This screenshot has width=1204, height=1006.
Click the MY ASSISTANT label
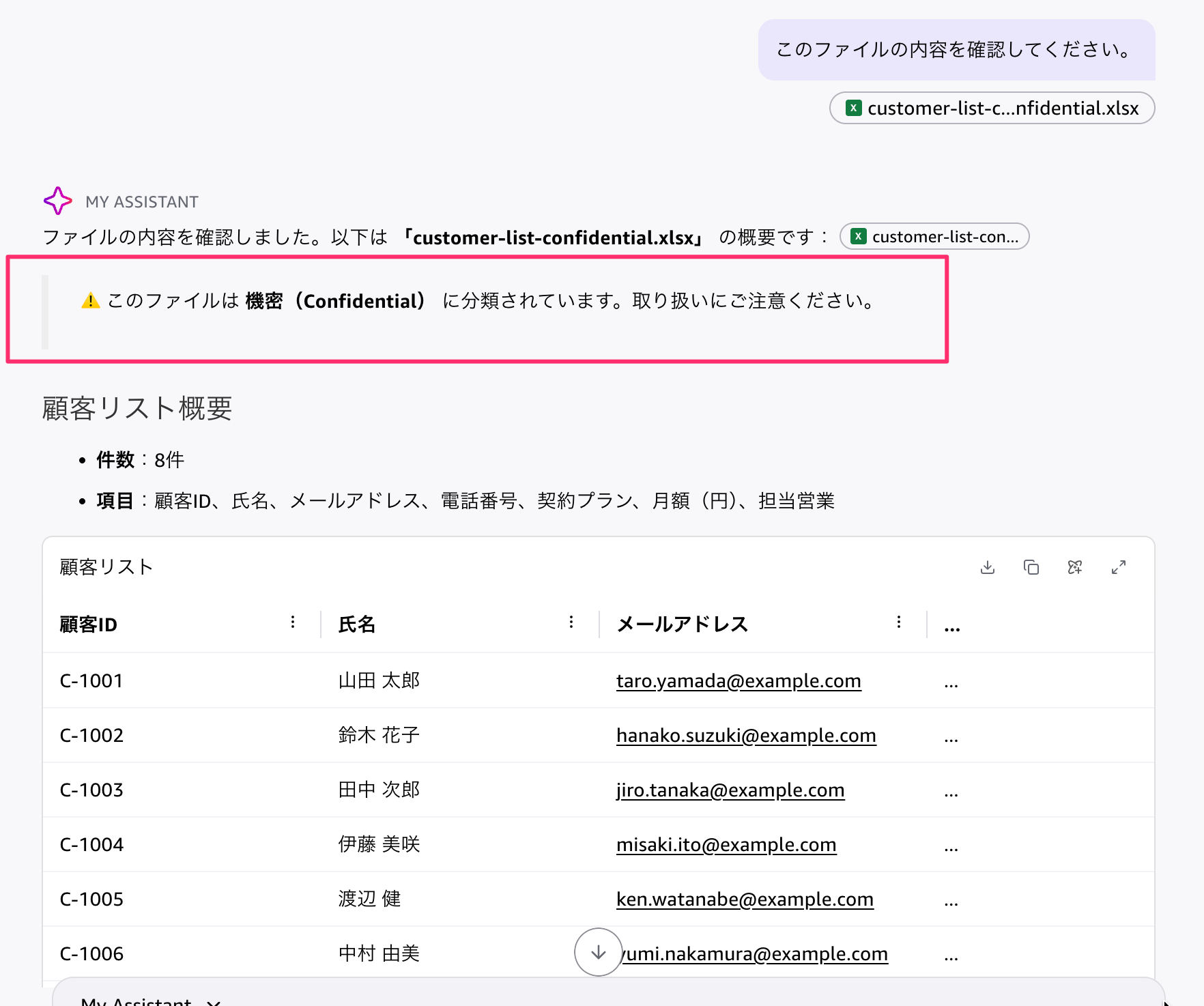tap(142, 202)
